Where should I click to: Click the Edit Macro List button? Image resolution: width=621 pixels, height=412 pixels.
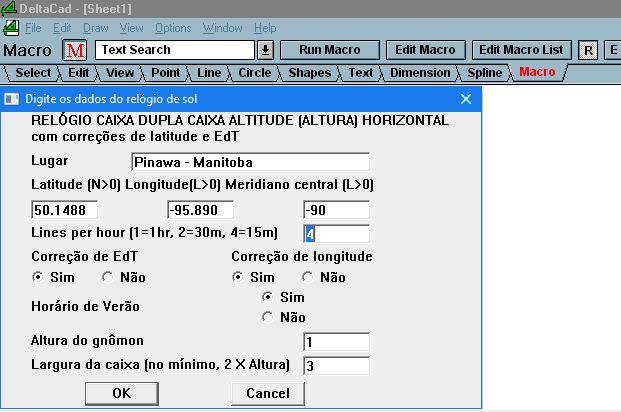point(521,50)
